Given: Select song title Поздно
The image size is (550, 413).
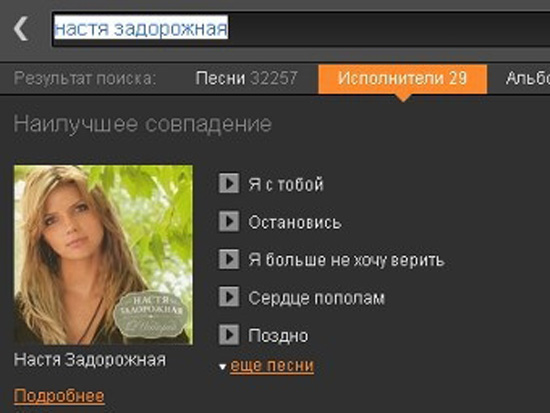Looking at the screenshot, I should (278, 336).
